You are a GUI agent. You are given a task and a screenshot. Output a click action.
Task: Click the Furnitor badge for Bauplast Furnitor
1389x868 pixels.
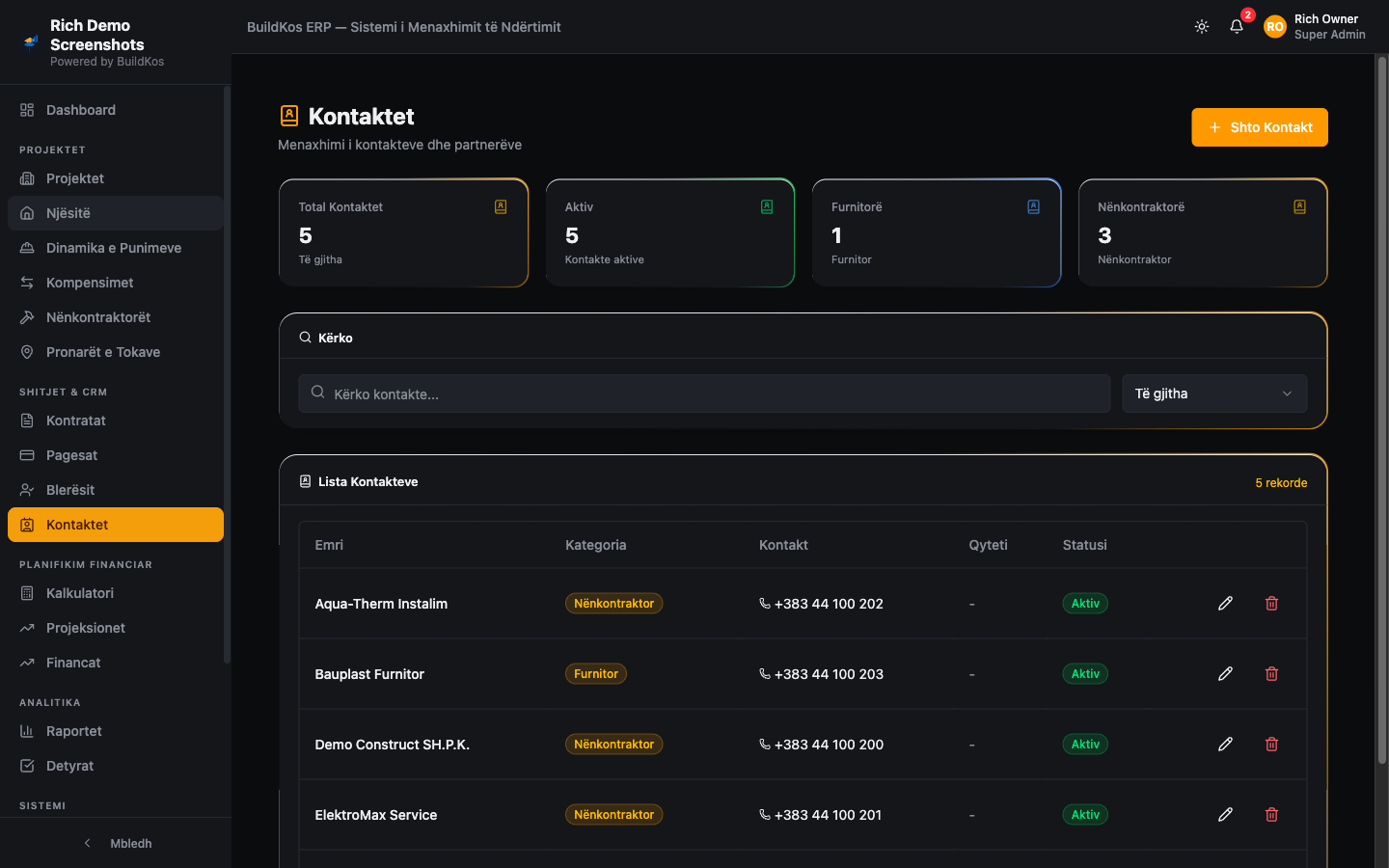pyautogui.click(x=595, y=674)
